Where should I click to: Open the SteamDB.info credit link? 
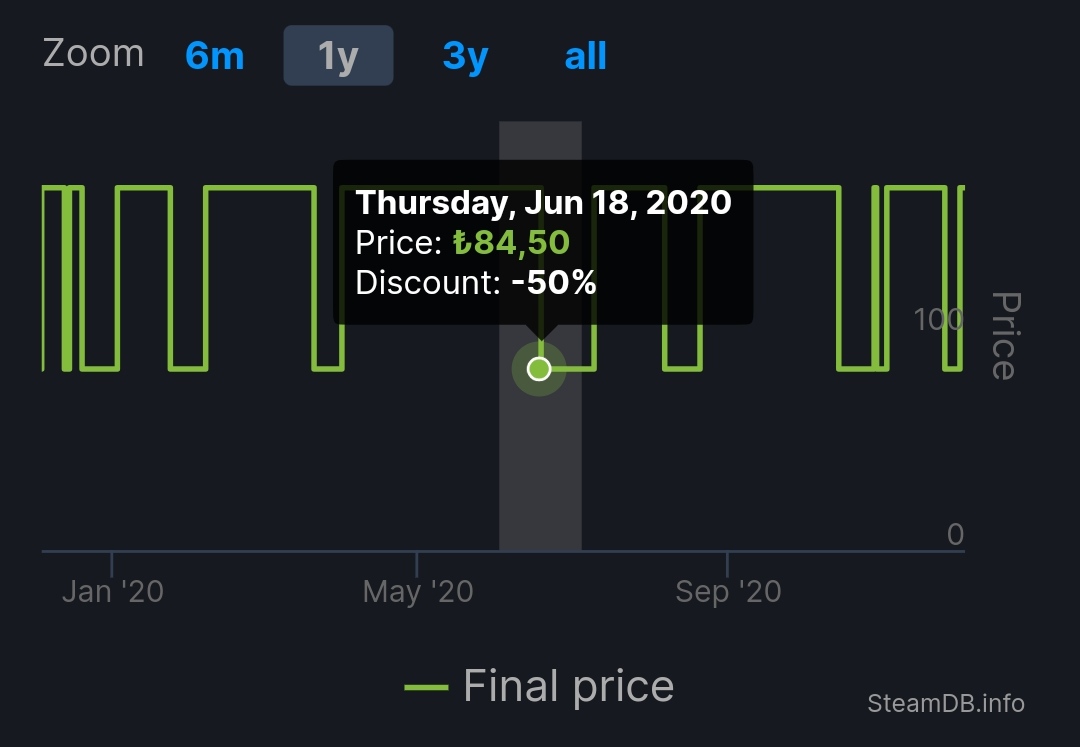coord(945,703)
